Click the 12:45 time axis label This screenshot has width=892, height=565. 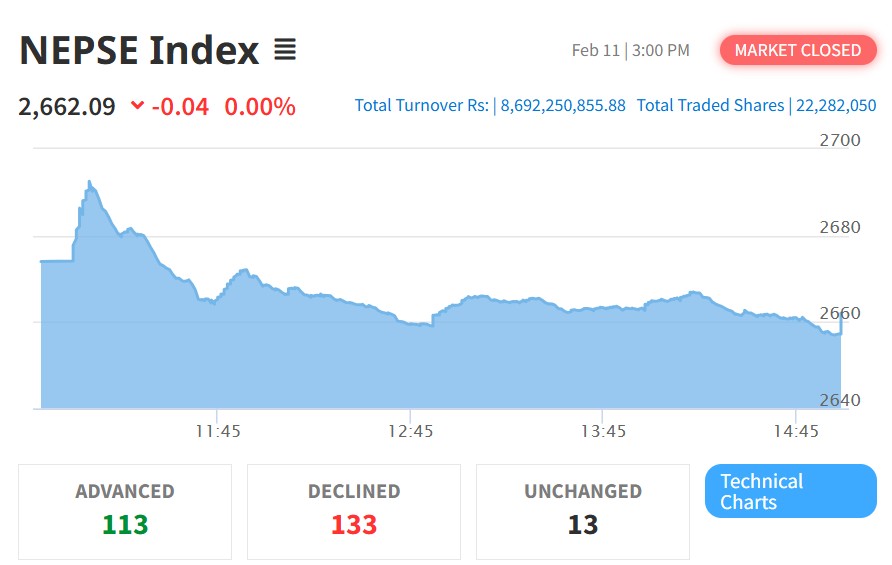pos(410,431)
